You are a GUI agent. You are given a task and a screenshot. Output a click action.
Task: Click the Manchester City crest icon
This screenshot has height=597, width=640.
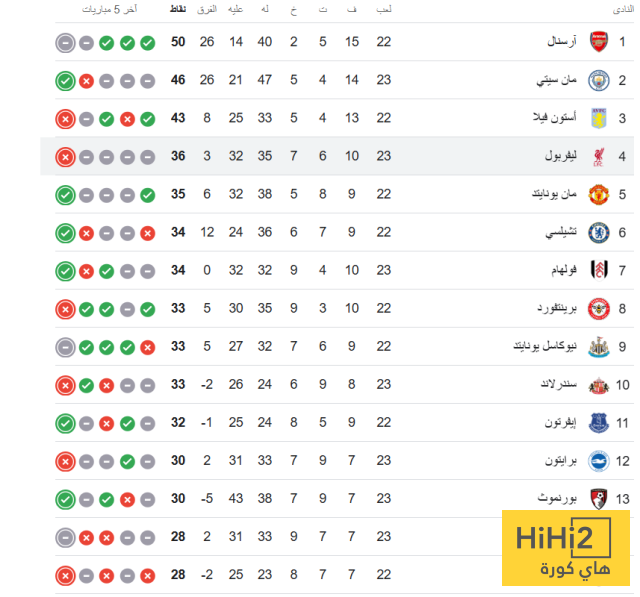(598, 80)
